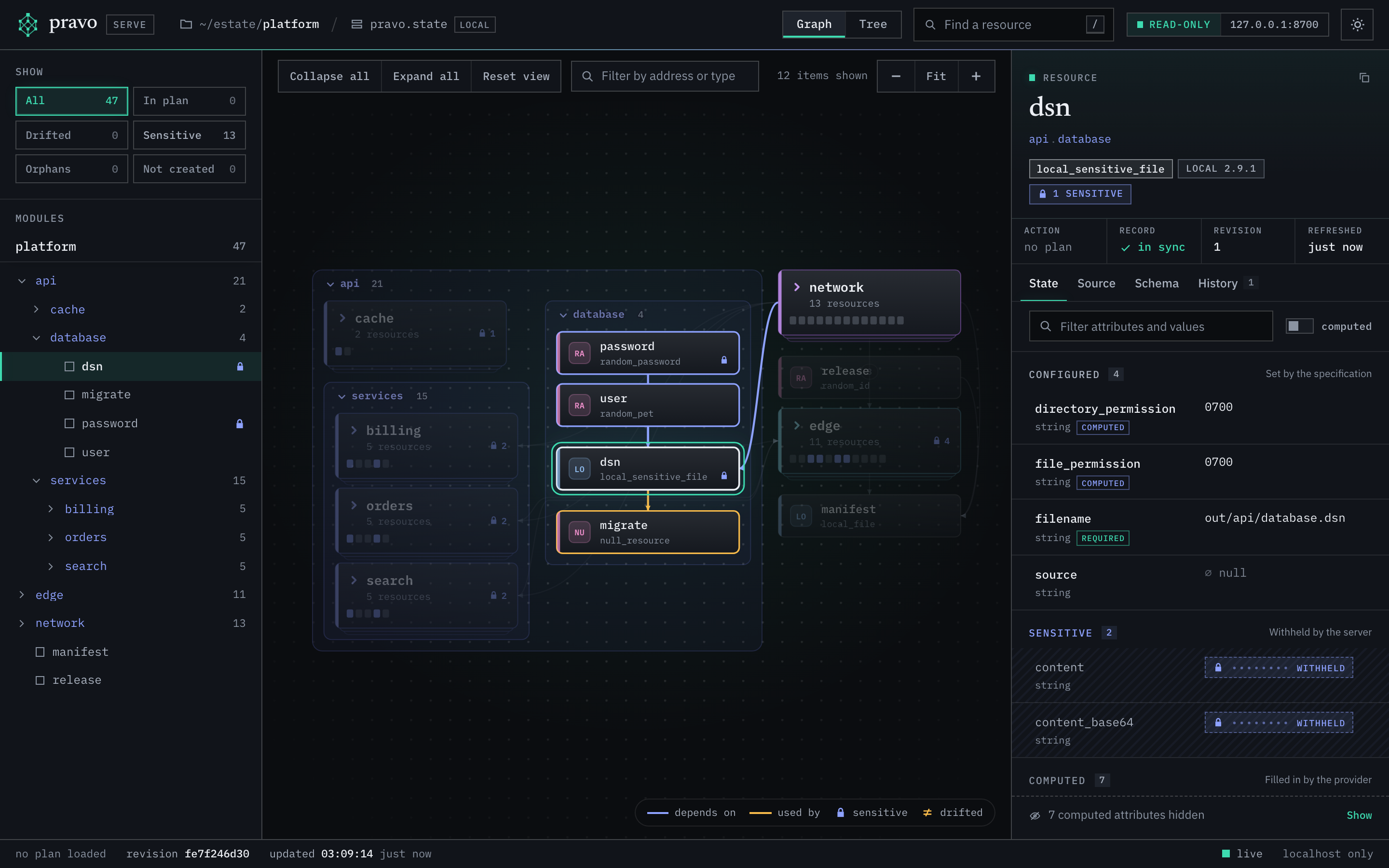Viewport: 1389px width, 868px height.
Task: Select the Sensitive filter showing 13
Action: pos(190,136)
